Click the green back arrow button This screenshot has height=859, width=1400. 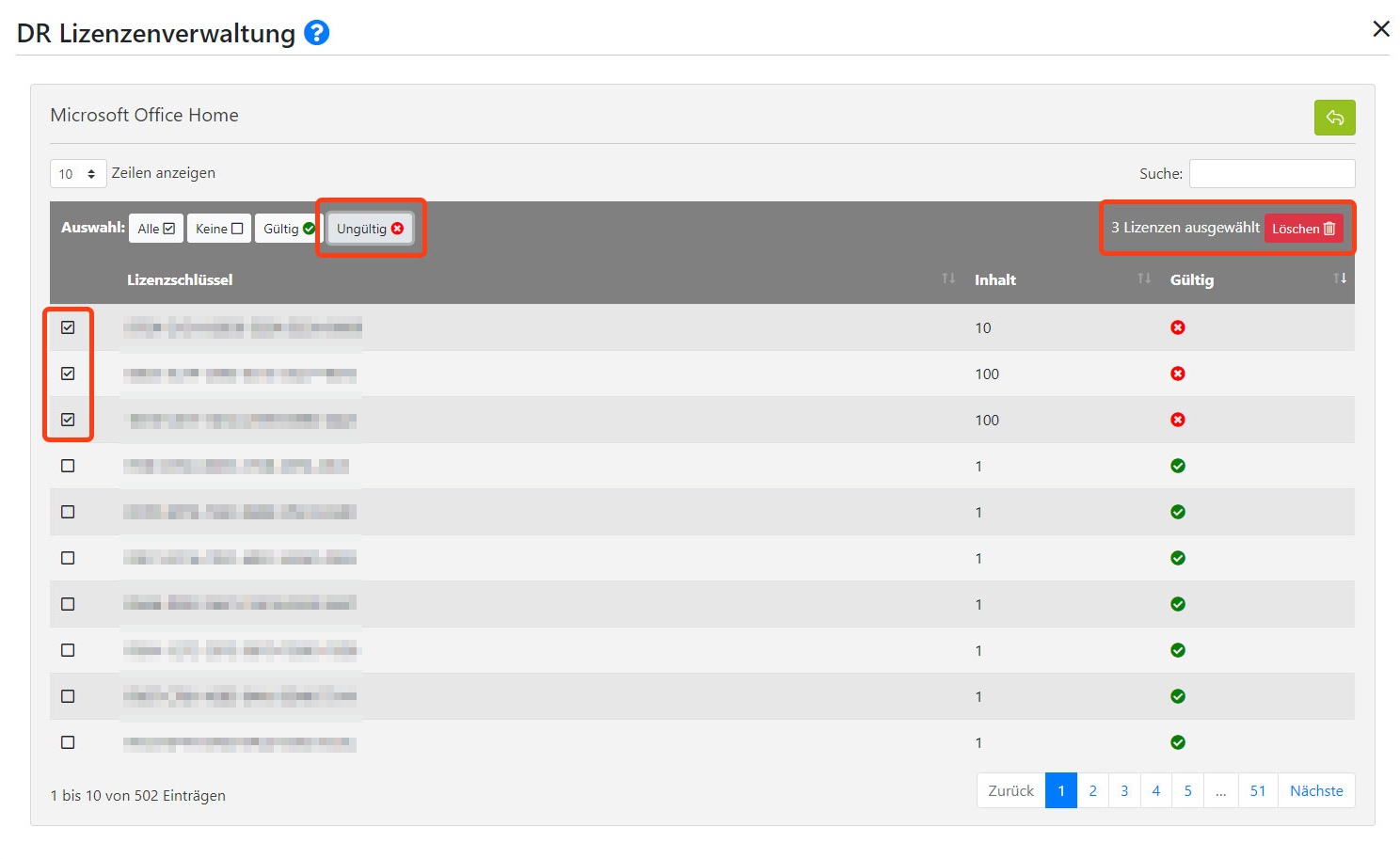tap(1334, 118)
